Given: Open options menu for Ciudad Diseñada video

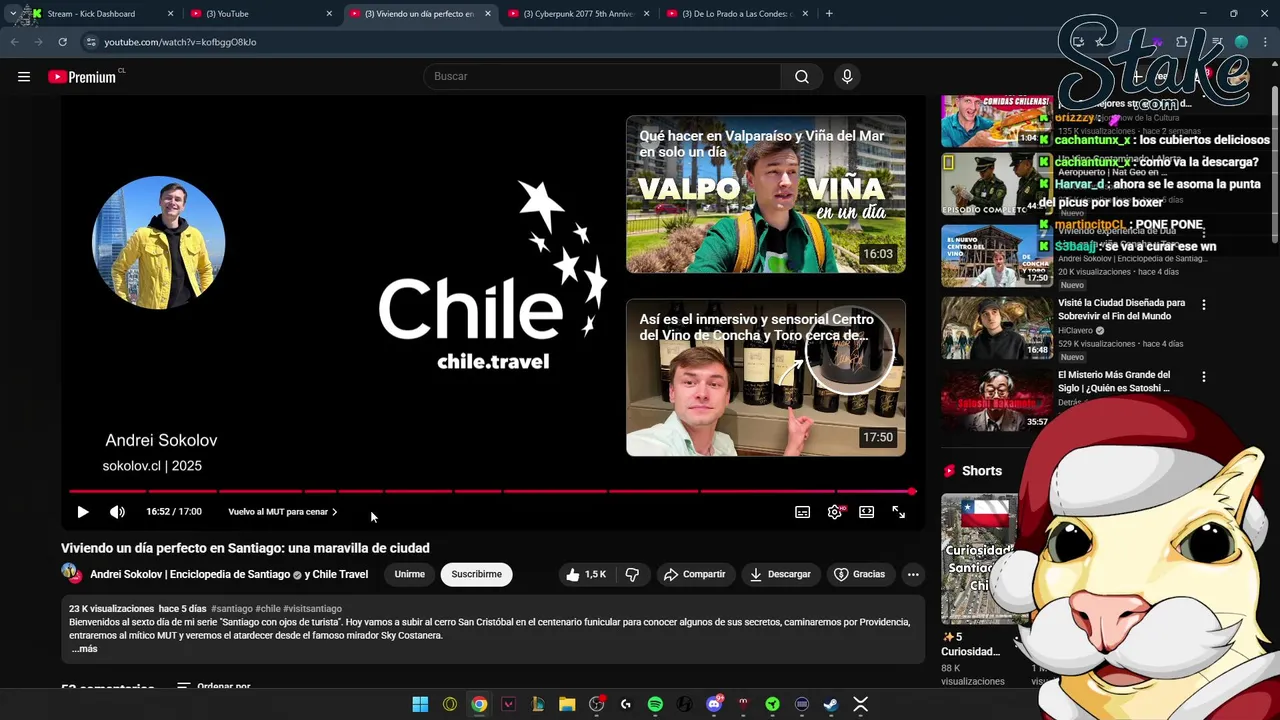Looking at the screenshot, I should tap(1204, 305).
